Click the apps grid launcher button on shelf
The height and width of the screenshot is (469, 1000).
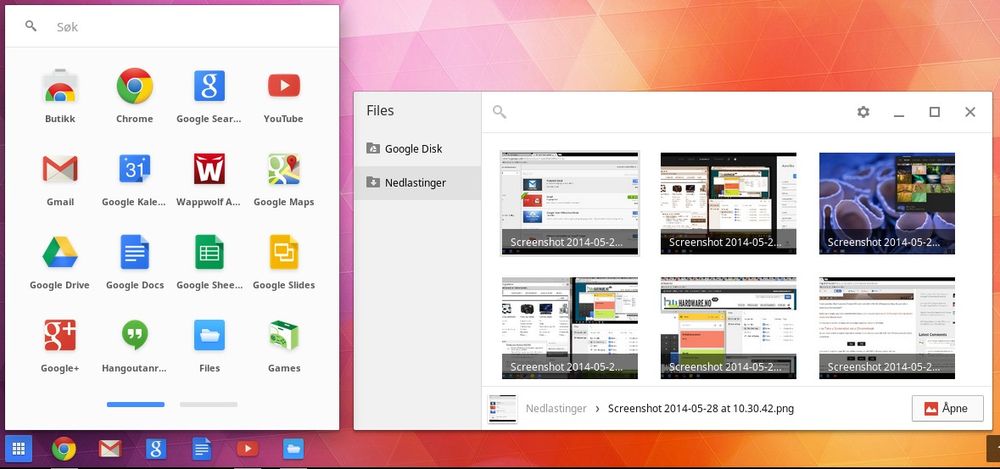[x=18, y=449]
